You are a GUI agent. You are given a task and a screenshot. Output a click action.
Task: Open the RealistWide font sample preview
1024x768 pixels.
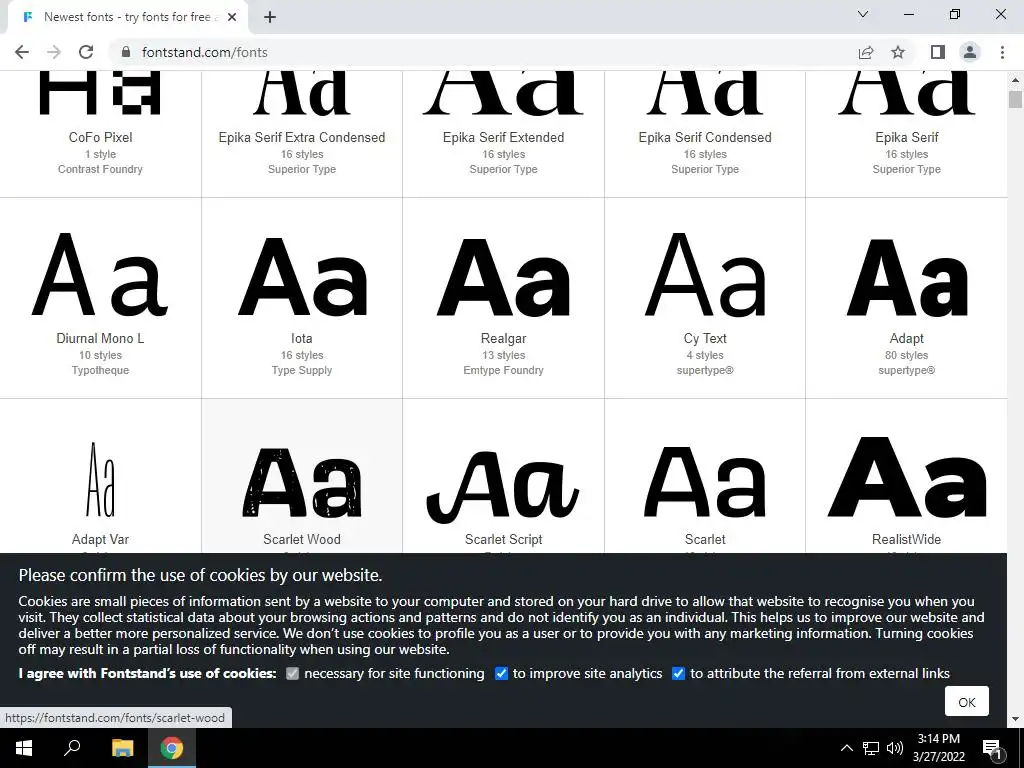pyautogui.click(x=906, y=477)
